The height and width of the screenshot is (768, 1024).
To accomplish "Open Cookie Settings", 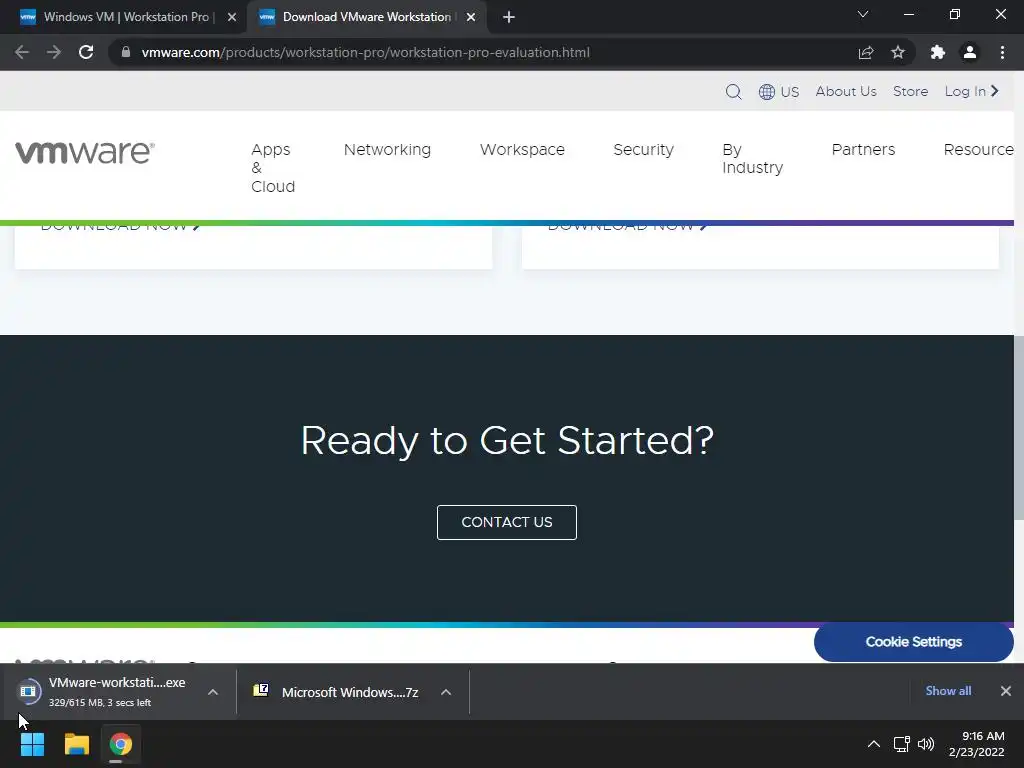I will tap(914, 642).
